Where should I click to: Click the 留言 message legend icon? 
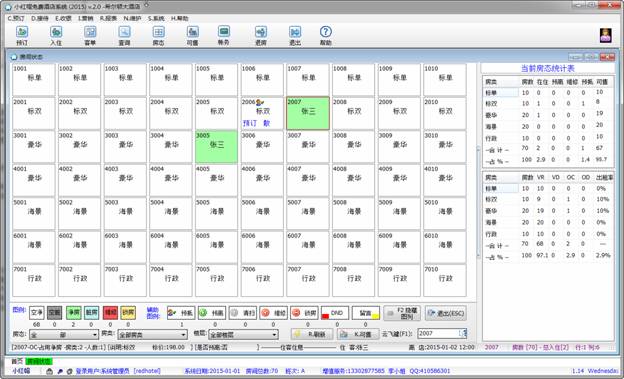366,313
